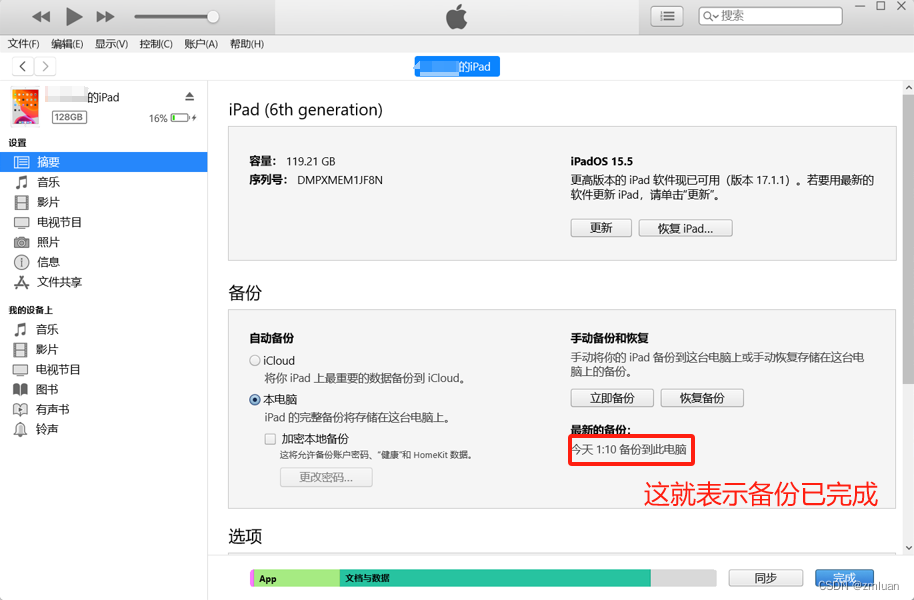Select the 本电脑 backup radio button
Viewport: 914px width, 600px height.
pyautogui.click(x=255, y=399)
